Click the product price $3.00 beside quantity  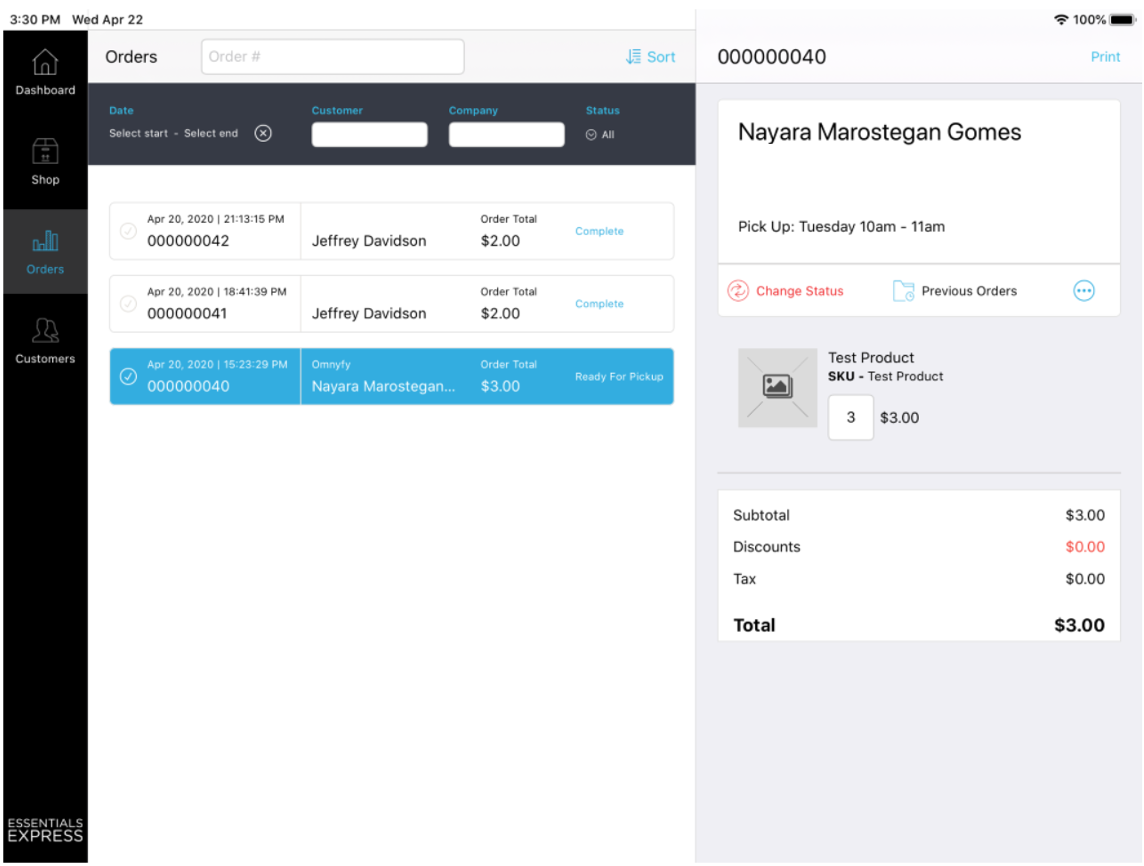click(x=900, y=418)
